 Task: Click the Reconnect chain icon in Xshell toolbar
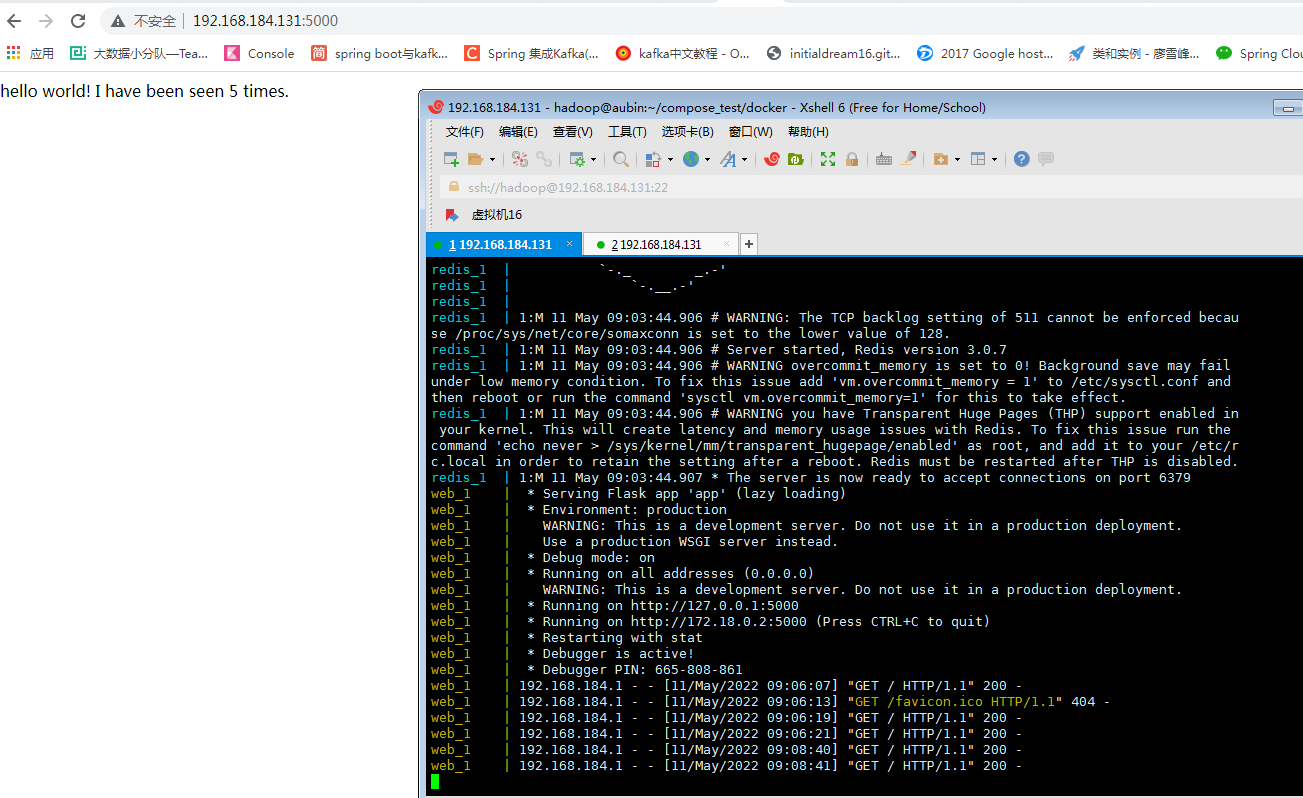click(x=544, y=159)
